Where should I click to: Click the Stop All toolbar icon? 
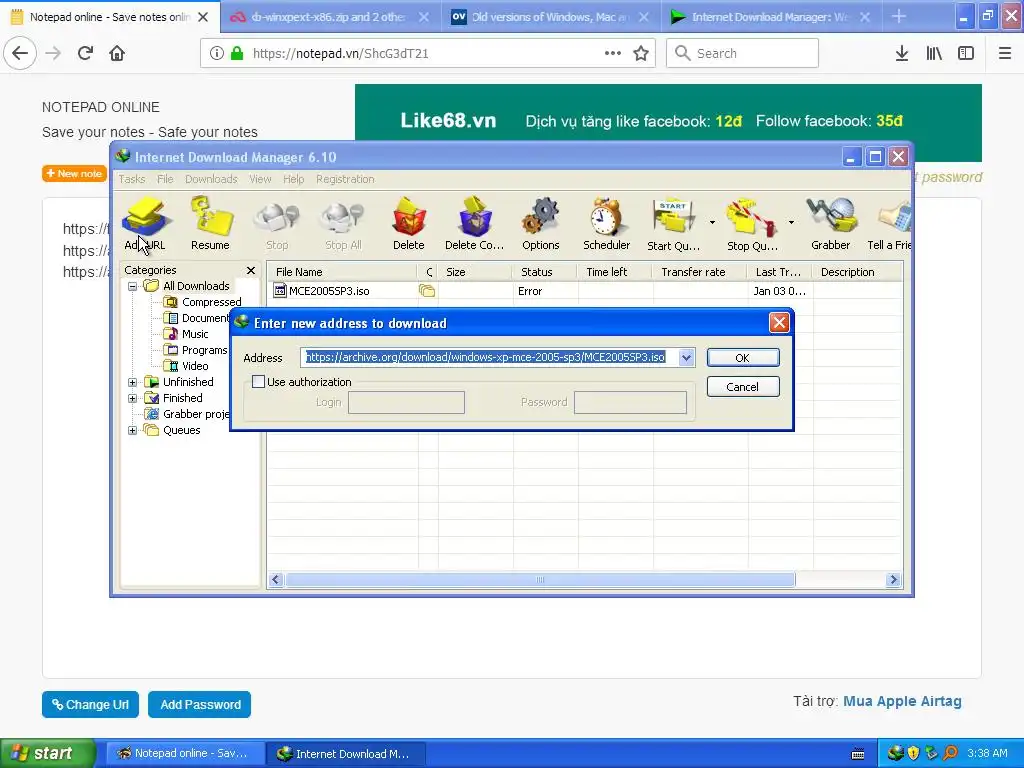click(344, 224)
